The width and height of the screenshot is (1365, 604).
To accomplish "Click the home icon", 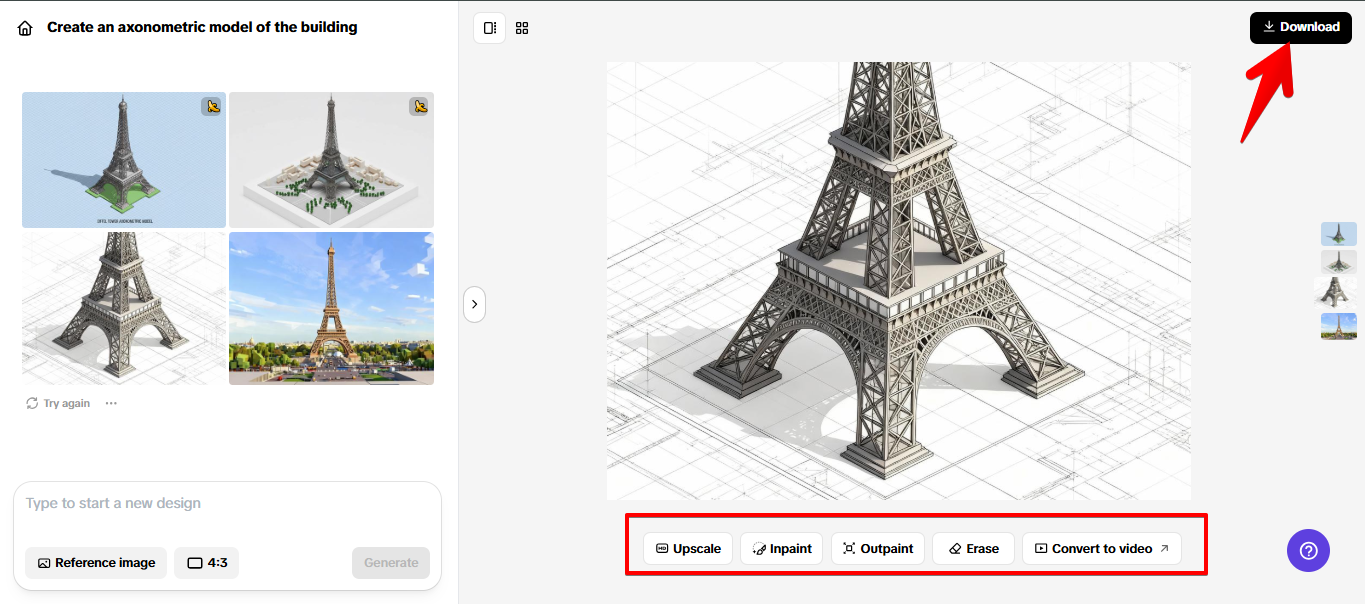I will click(x=25, y=28).
